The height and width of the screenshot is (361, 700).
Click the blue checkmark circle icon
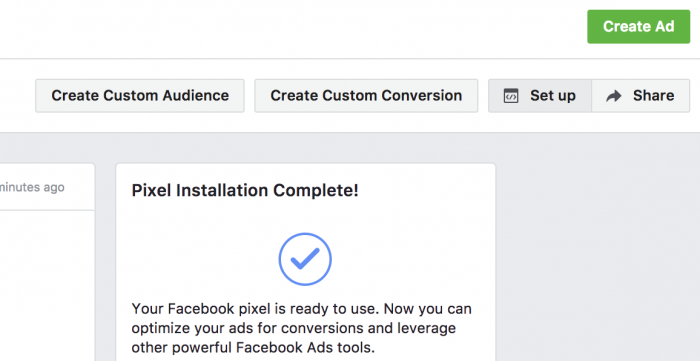coord(305,259)
